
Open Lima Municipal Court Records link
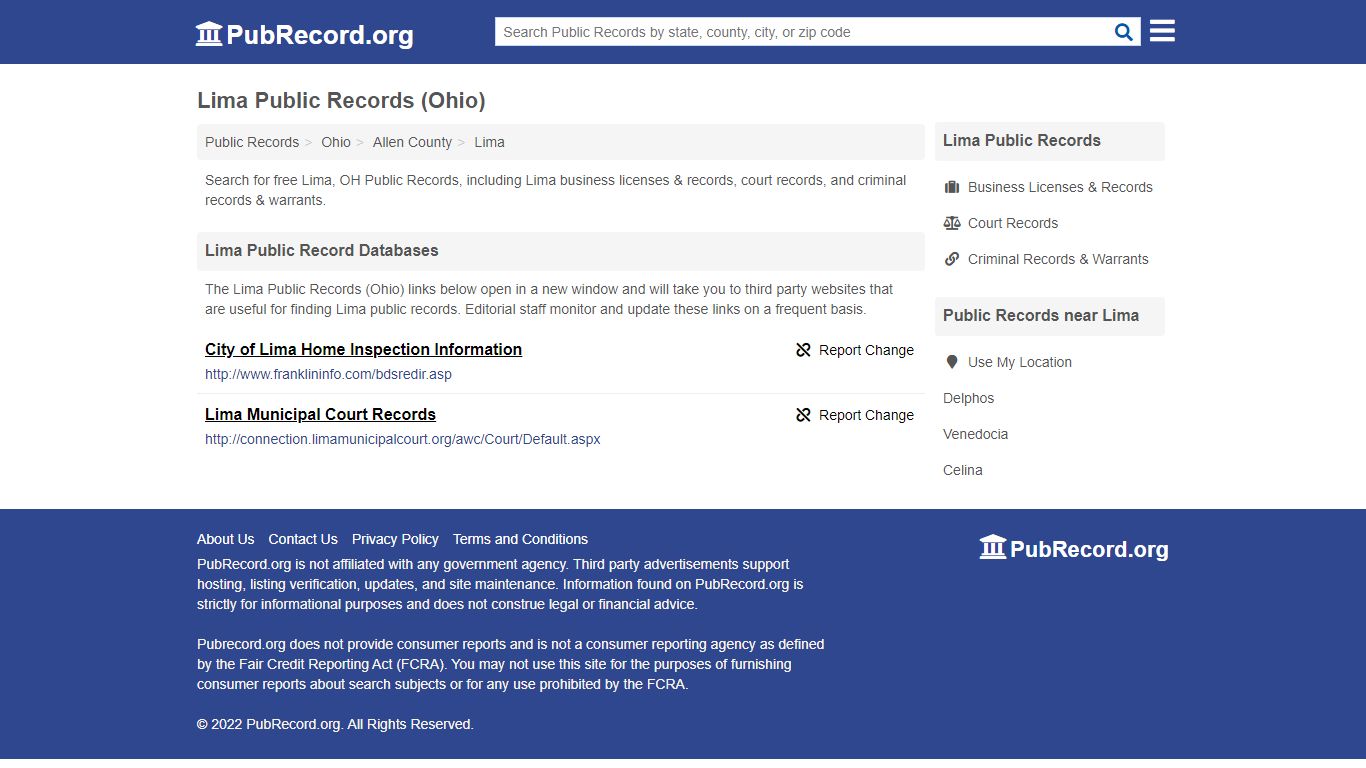tap(320, 414)
